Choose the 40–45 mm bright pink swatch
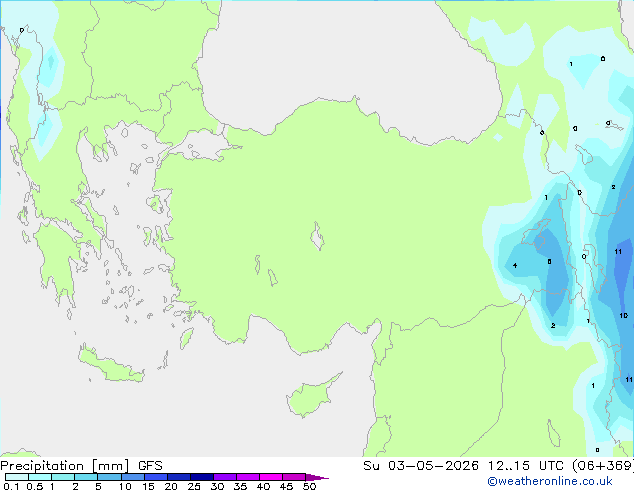The image size is (634, 490). coord(271,477)
